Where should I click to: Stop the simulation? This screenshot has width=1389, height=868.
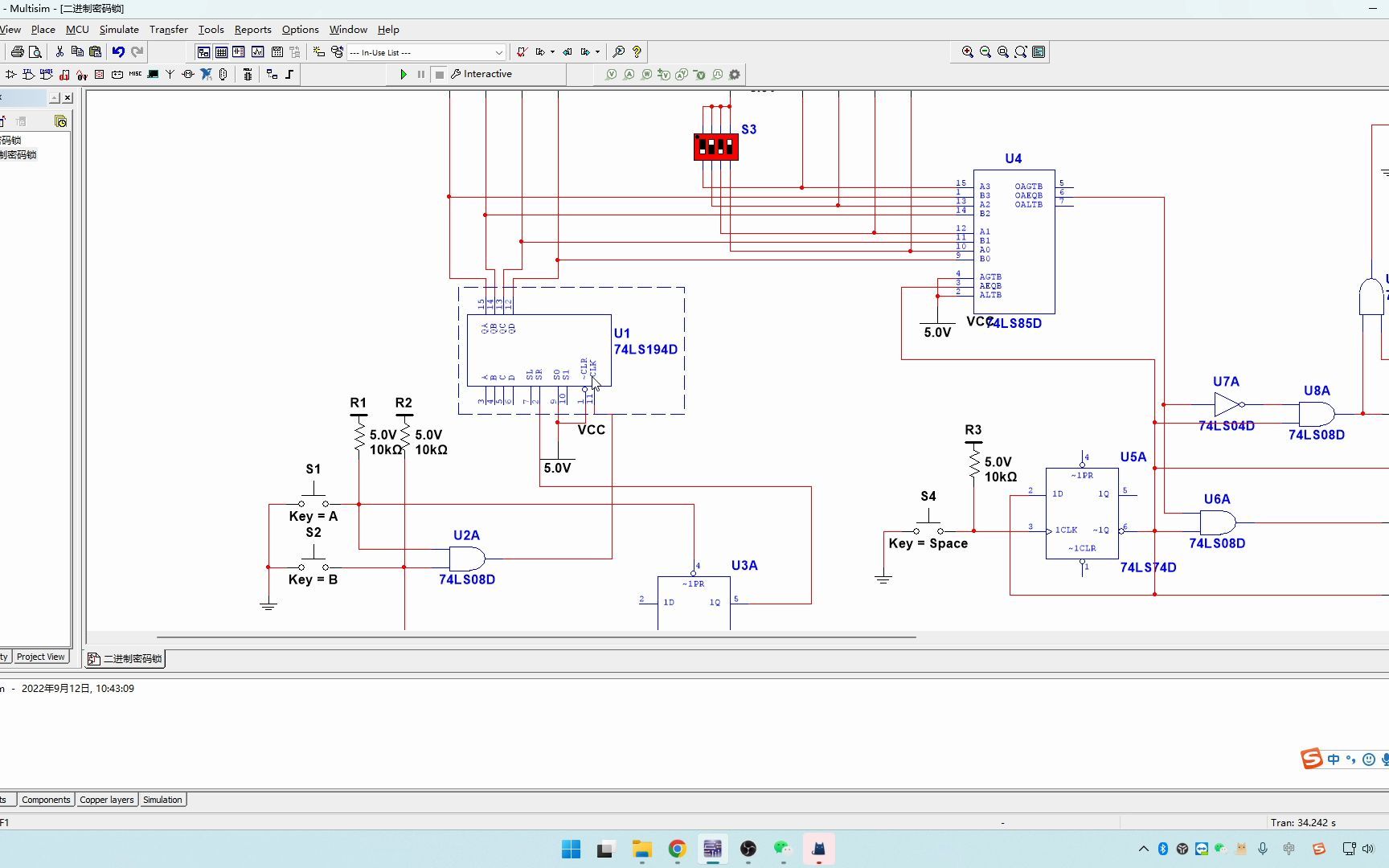439,74
